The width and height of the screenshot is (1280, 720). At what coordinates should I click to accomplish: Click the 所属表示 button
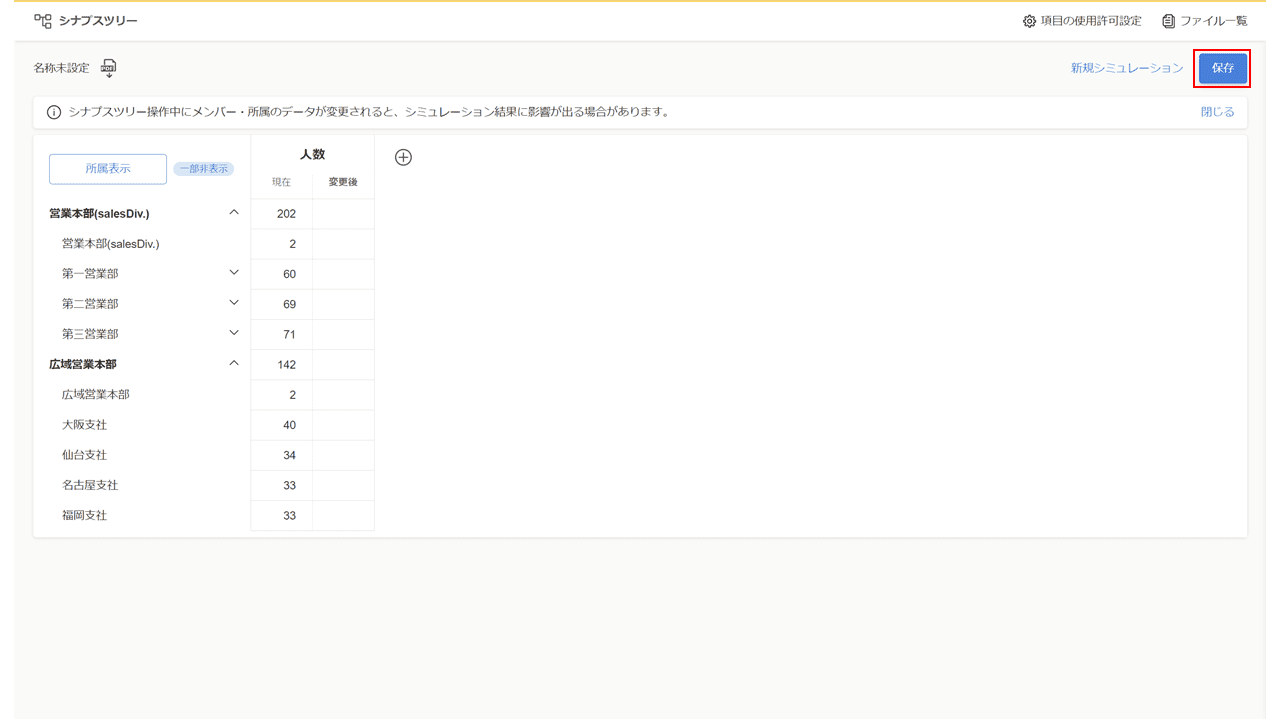click(x=108, y=169)
